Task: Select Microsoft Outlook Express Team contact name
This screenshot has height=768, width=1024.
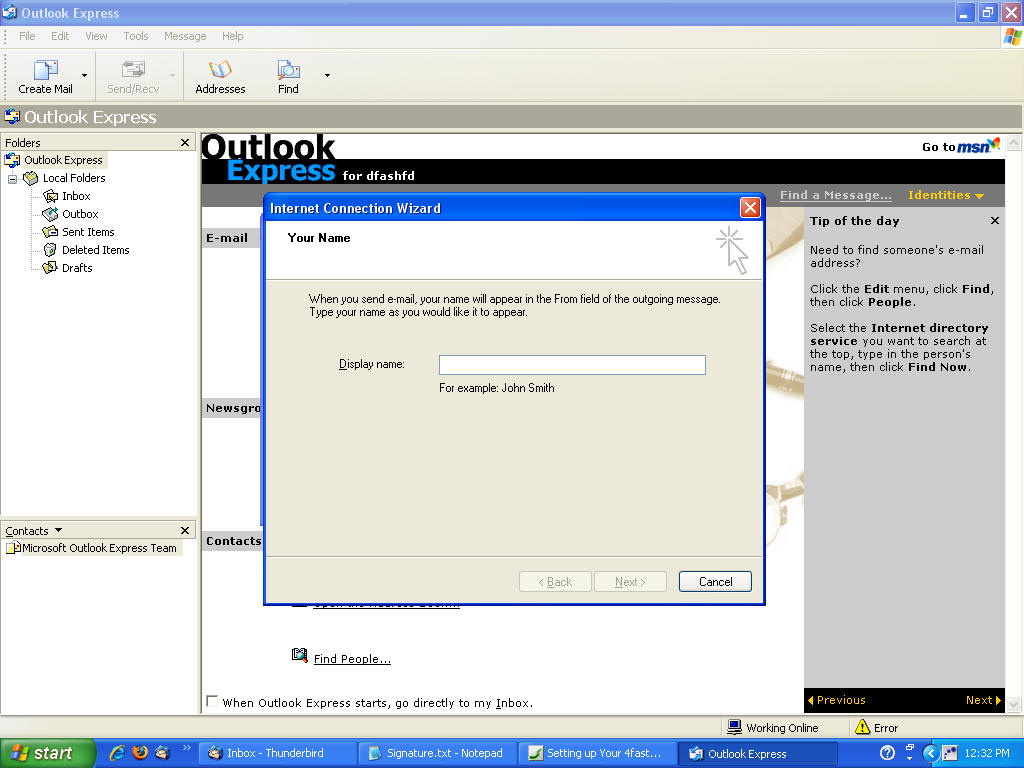Action: point(99,548)
